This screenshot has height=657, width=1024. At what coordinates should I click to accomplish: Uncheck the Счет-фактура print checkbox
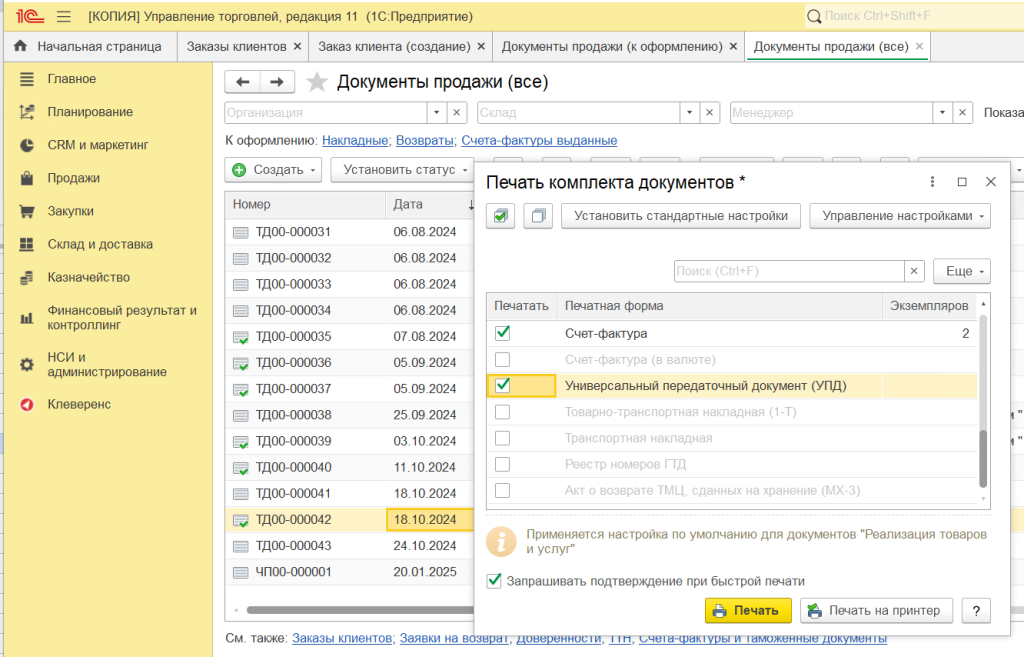pyautogui.click(x=502, y=333)
